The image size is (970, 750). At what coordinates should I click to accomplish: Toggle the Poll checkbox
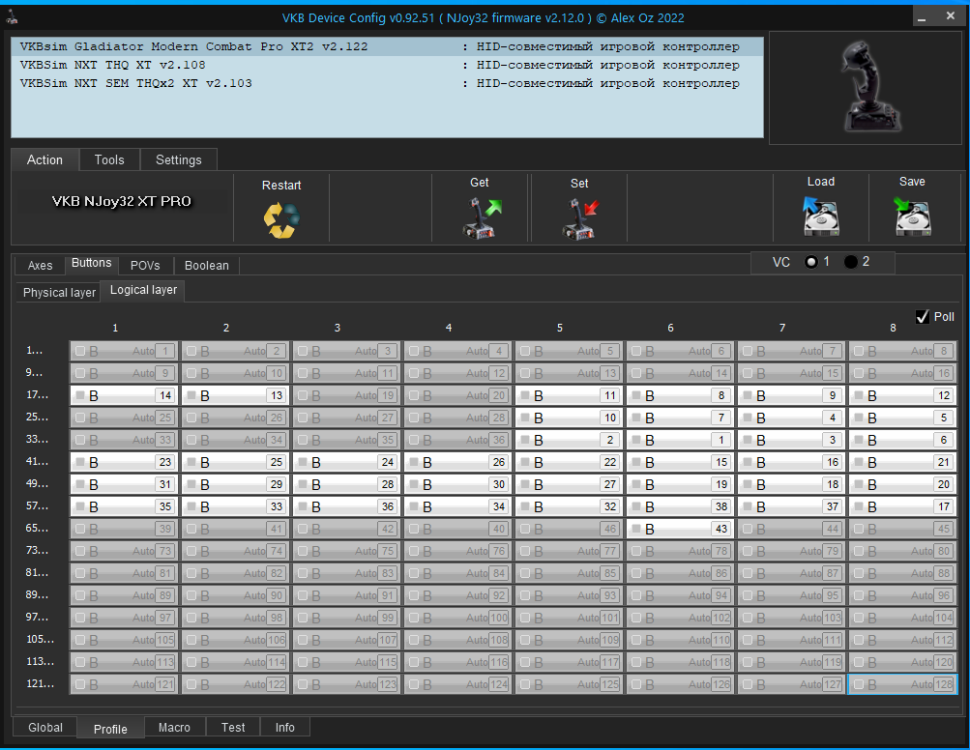[922, 317]
